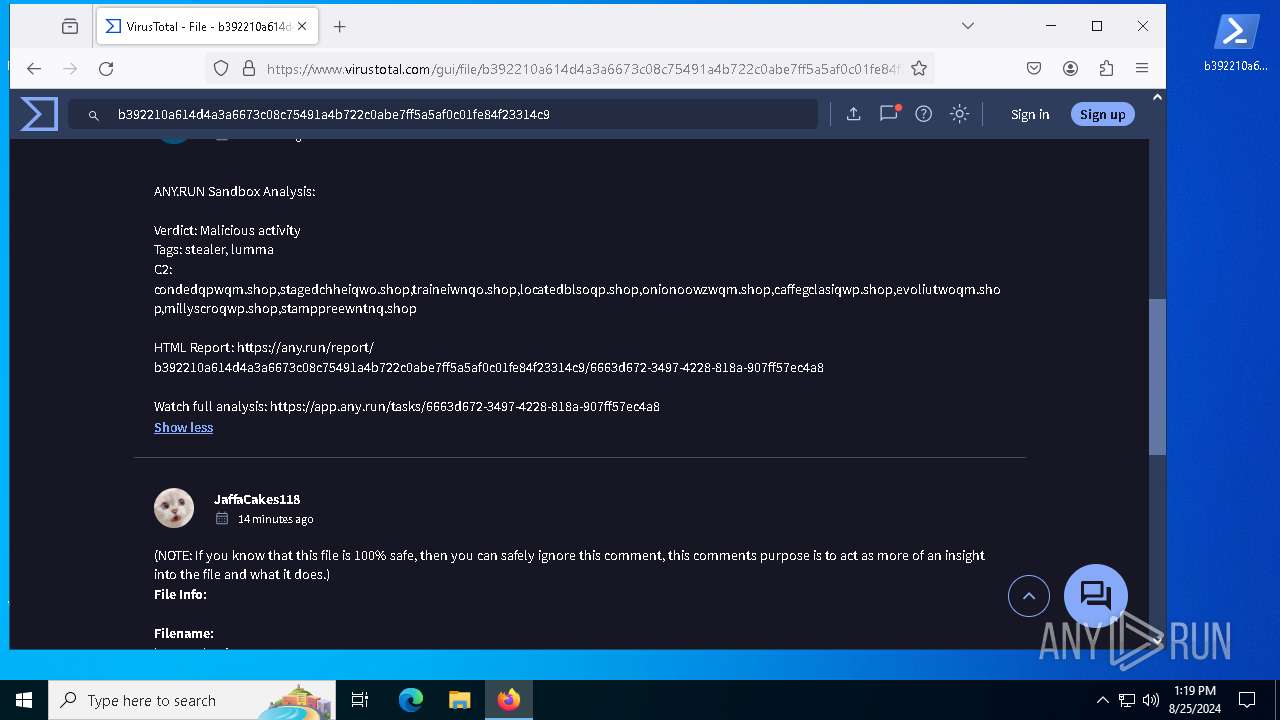Click the "File Info:" heading
1280x720 pixels.
[180, 594]
